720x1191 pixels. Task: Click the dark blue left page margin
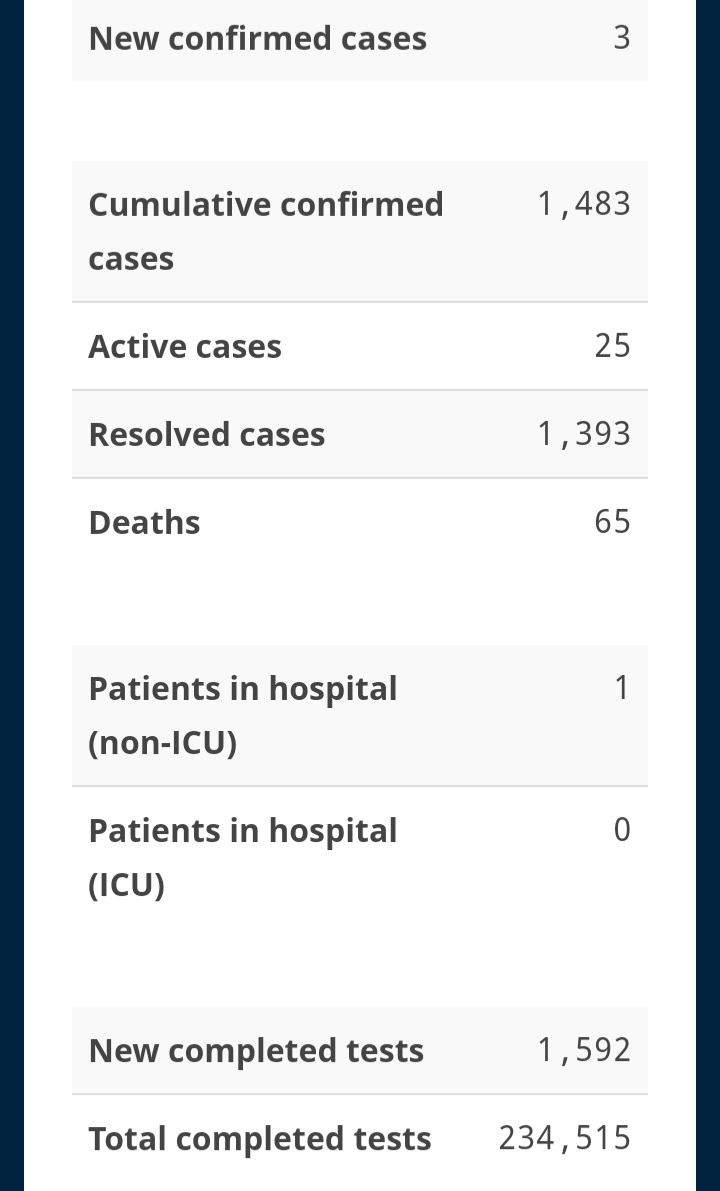click(x=11, y=596)
